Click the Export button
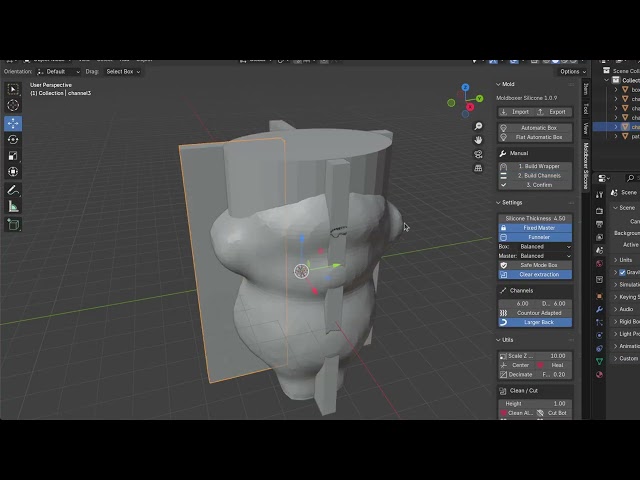This screenshot has height=480, width=640. point(553,112)
